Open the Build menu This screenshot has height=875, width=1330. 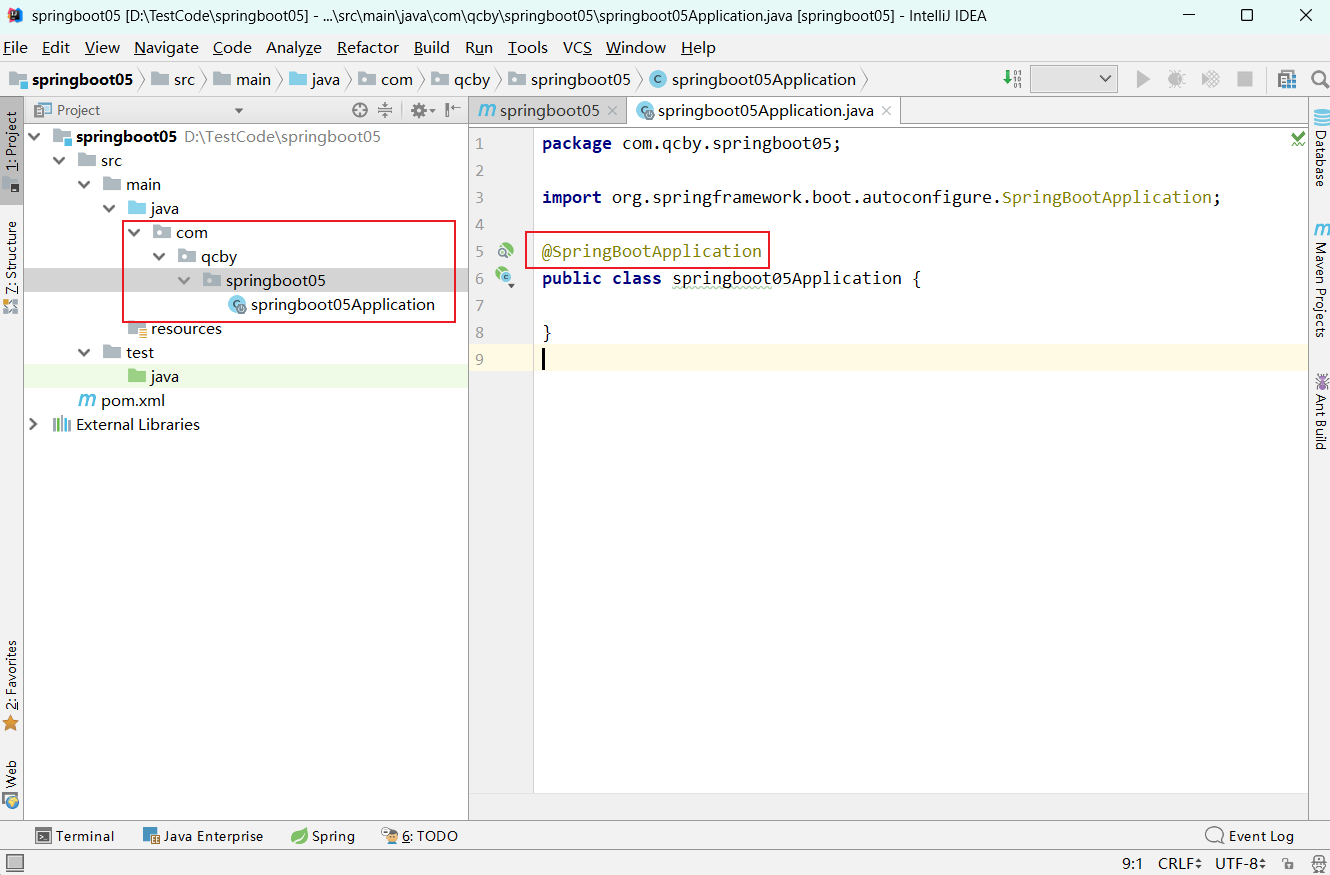(432, 47)
